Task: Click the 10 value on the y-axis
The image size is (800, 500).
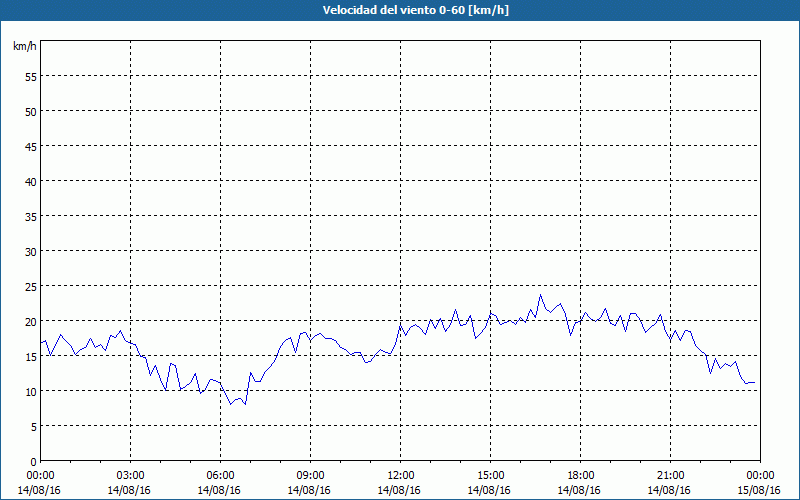Action: [x=31, y=391]
